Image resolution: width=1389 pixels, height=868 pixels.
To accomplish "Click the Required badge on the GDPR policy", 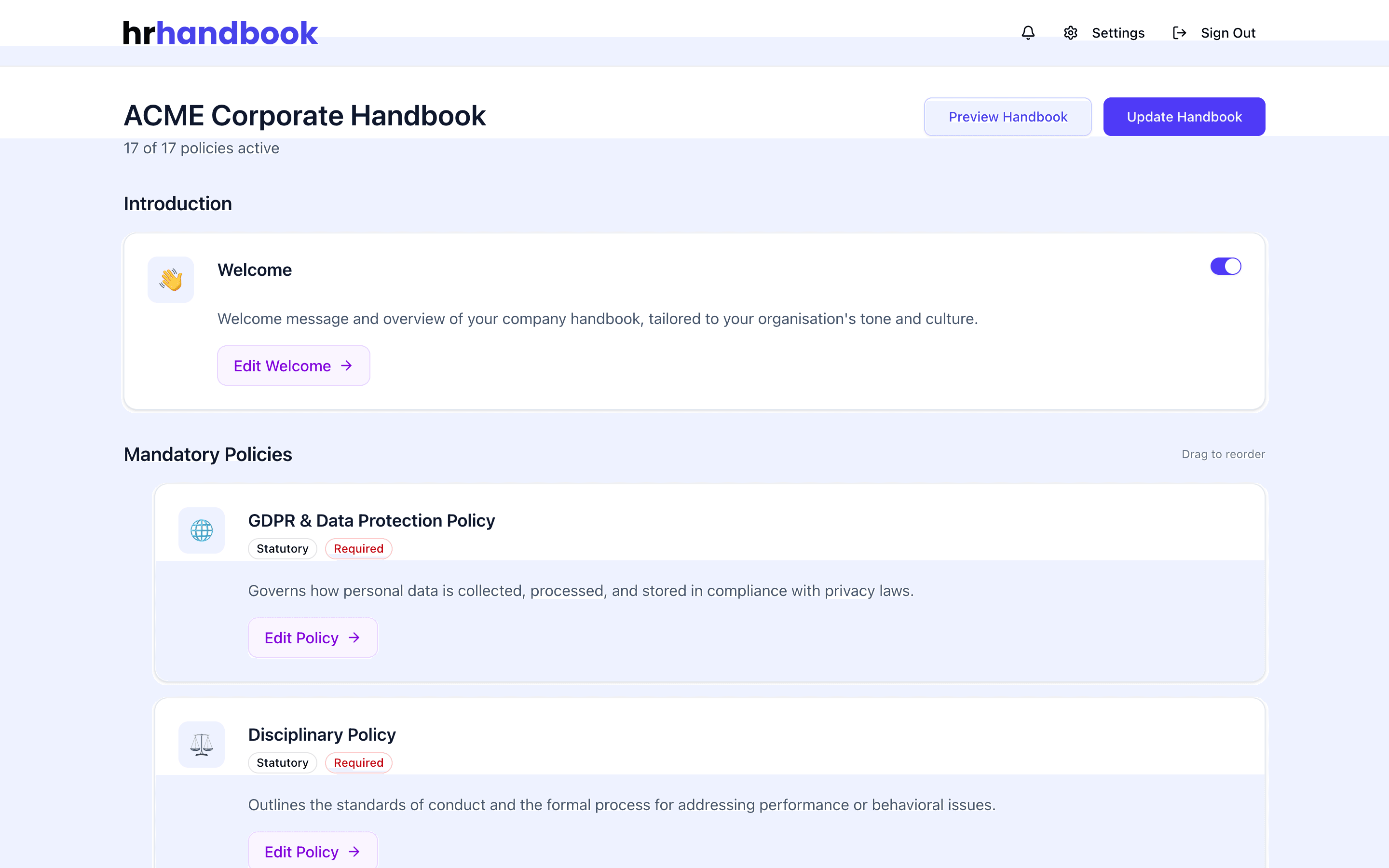I will [x=358, y=548].
